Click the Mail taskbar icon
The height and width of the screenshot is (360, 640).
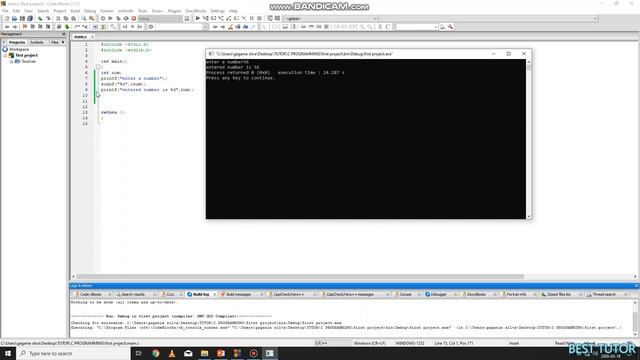point(188,353)
